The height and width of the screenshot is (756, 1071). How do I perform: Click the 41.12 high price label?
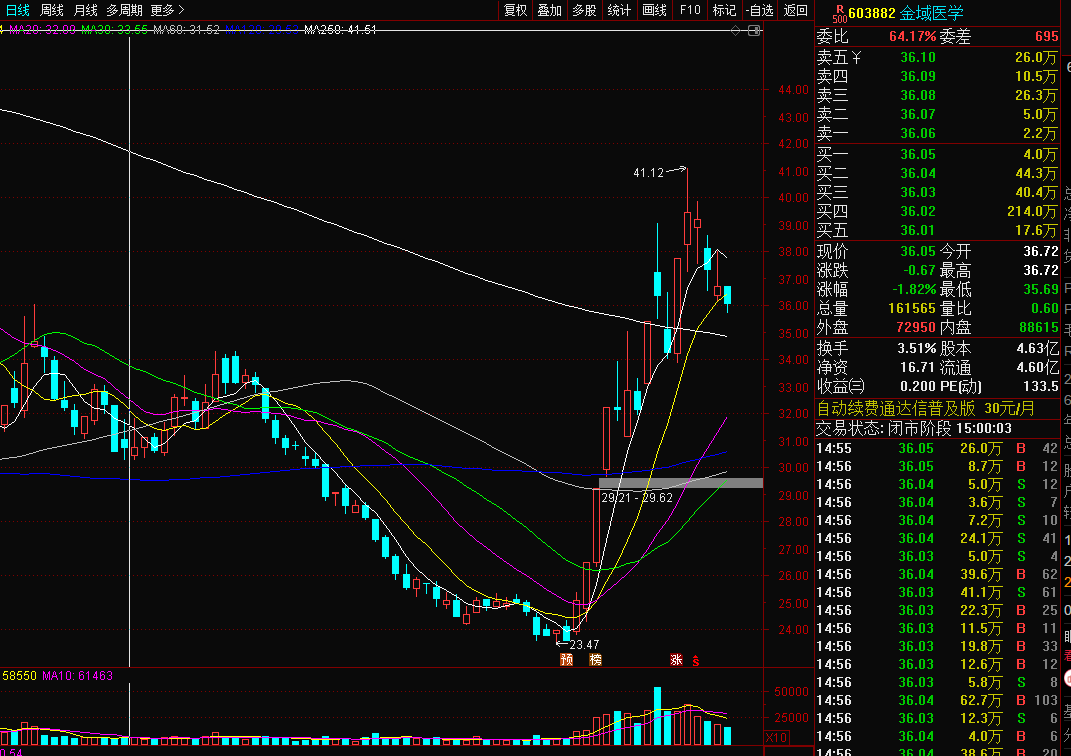[648, 173]
